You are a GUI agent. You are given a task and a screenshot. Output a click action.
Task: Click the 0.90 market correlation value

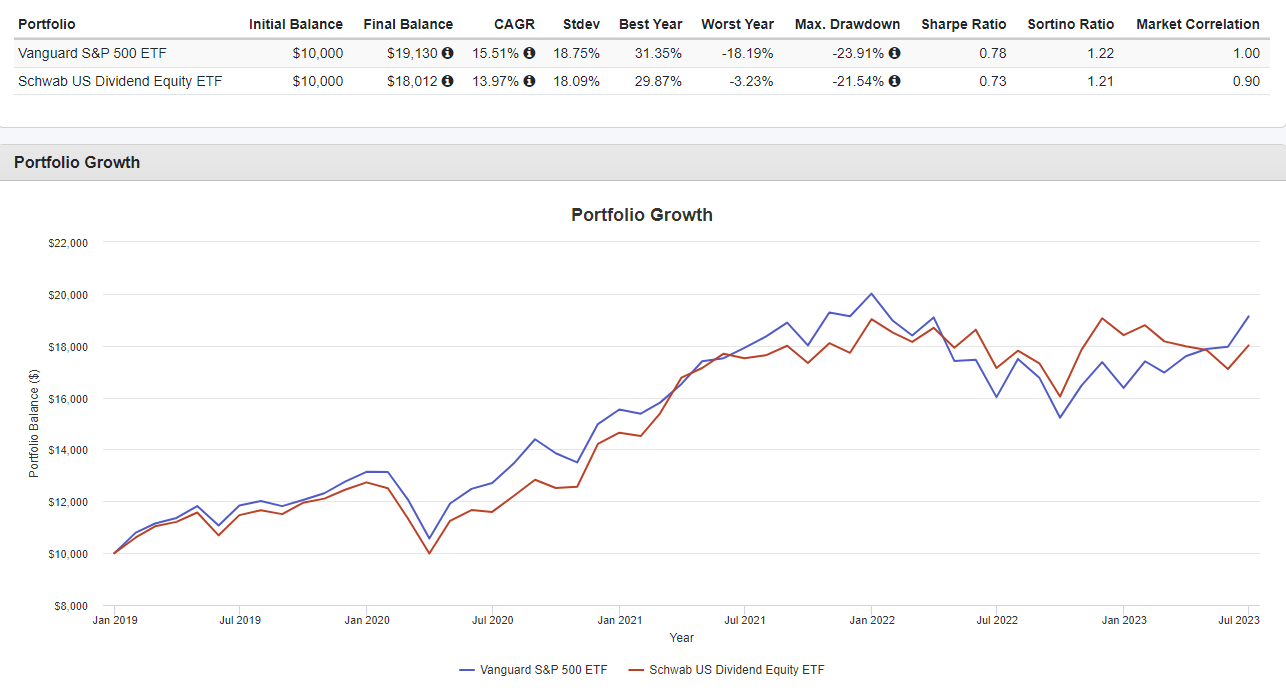(x=1246, y=81)
